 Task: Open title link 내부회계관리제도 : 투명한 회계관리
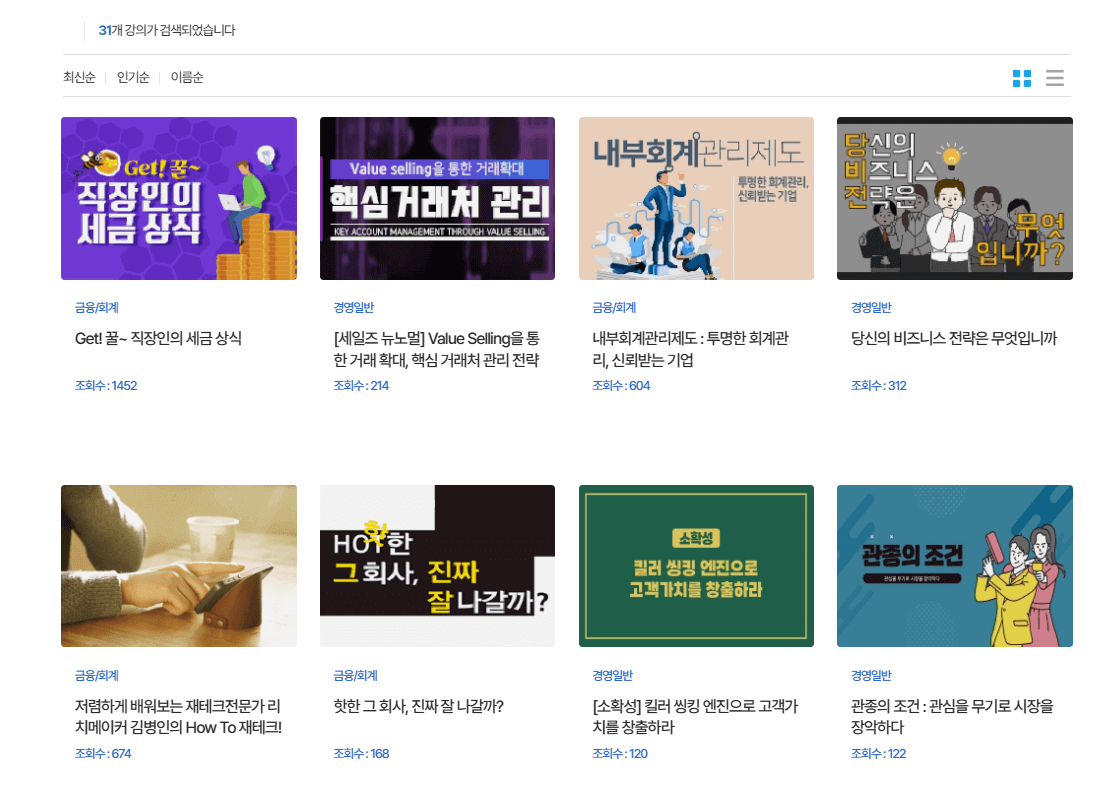click(x=690, y=349)
